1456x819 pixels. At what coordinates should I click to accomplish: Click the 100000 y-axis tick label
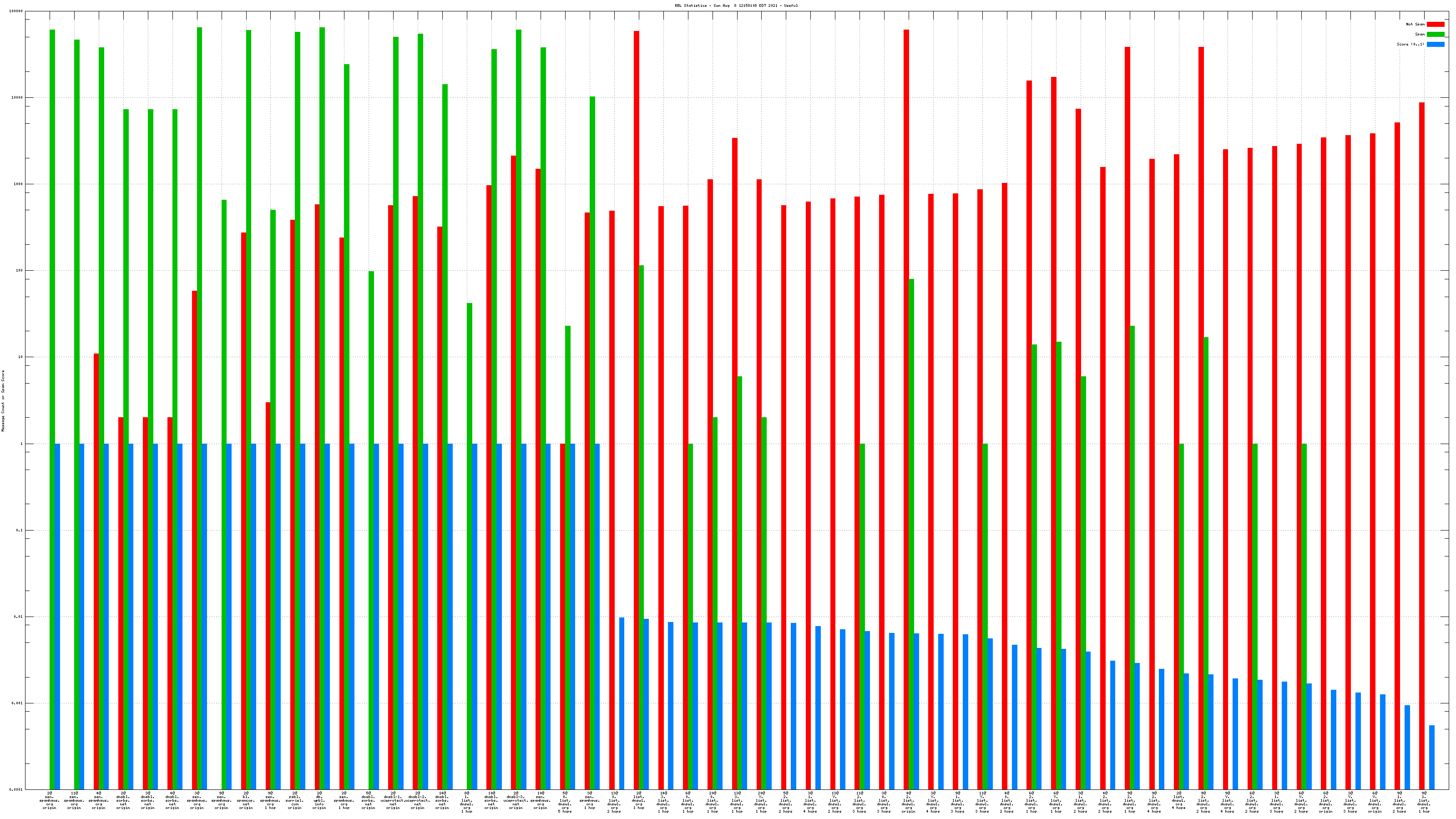(x=16, y=11)
